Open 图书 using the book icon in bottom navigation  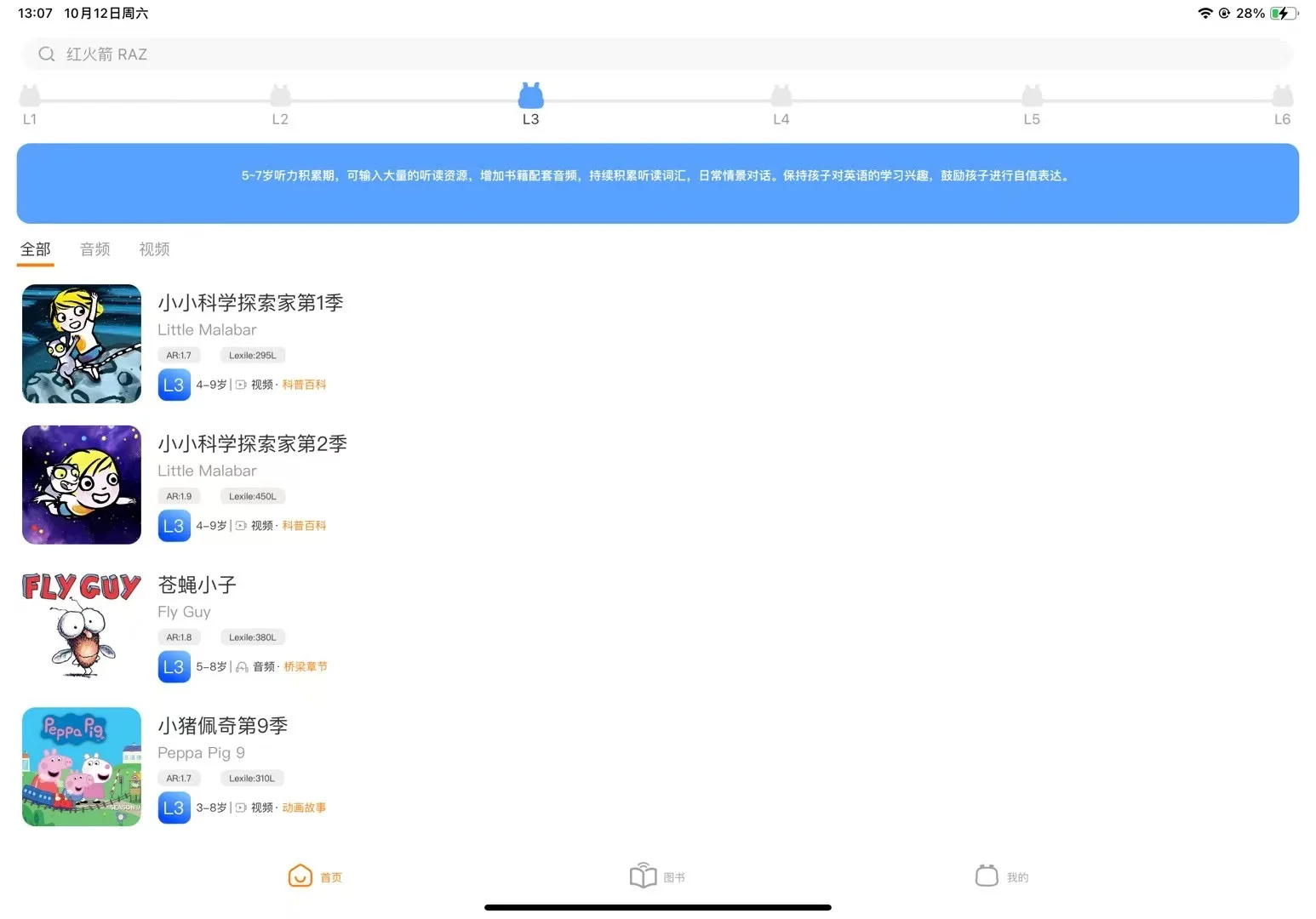642,876
